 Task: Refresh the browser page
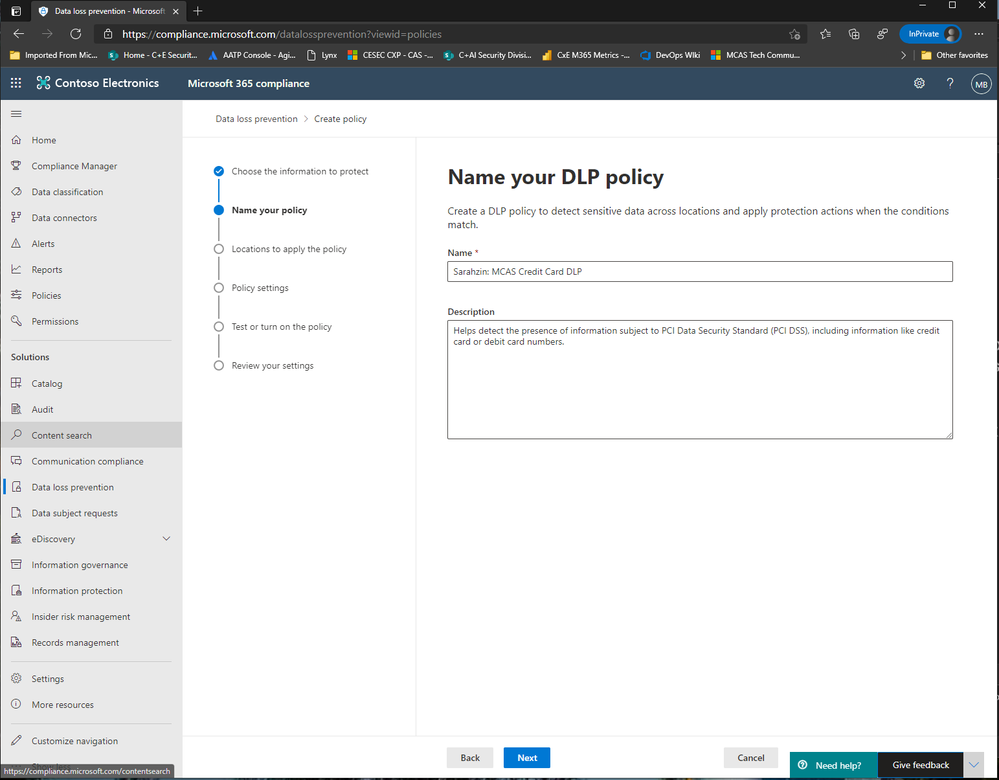(75, 34)
